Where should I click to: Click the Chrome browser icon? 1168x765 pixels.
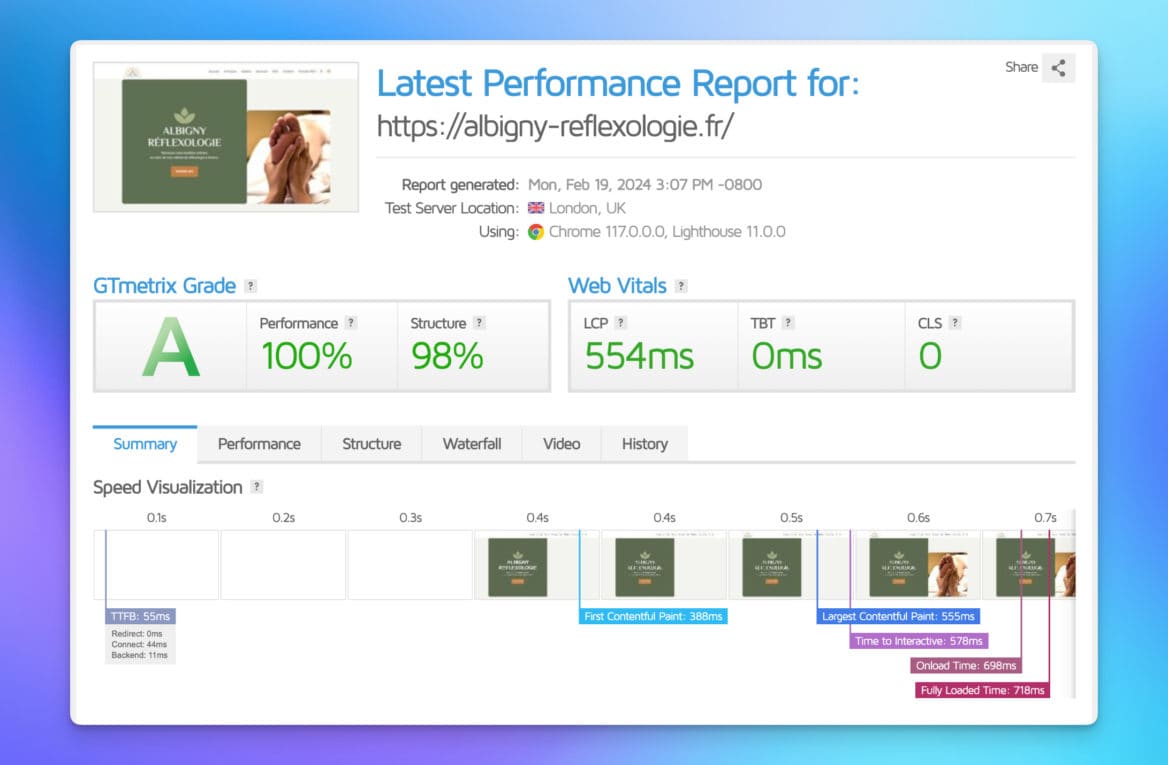pos(536,232)
